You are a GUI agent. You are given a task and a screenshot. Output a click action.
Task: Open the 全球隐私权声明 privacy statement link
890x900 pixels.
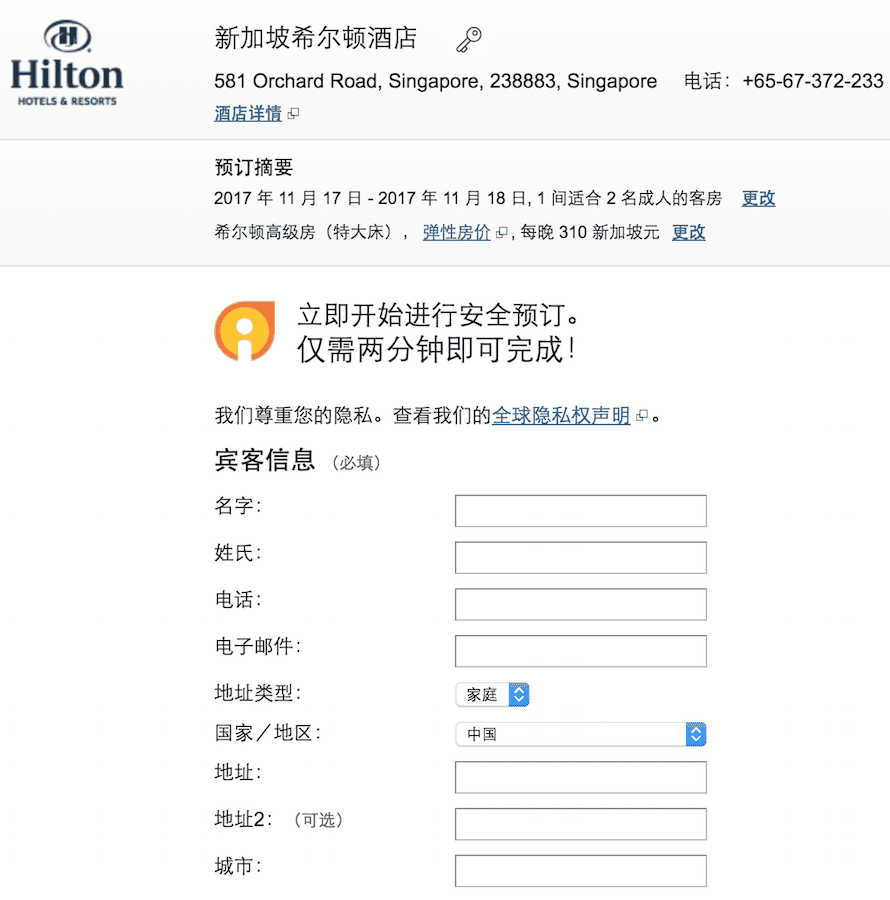pos(561,415)
